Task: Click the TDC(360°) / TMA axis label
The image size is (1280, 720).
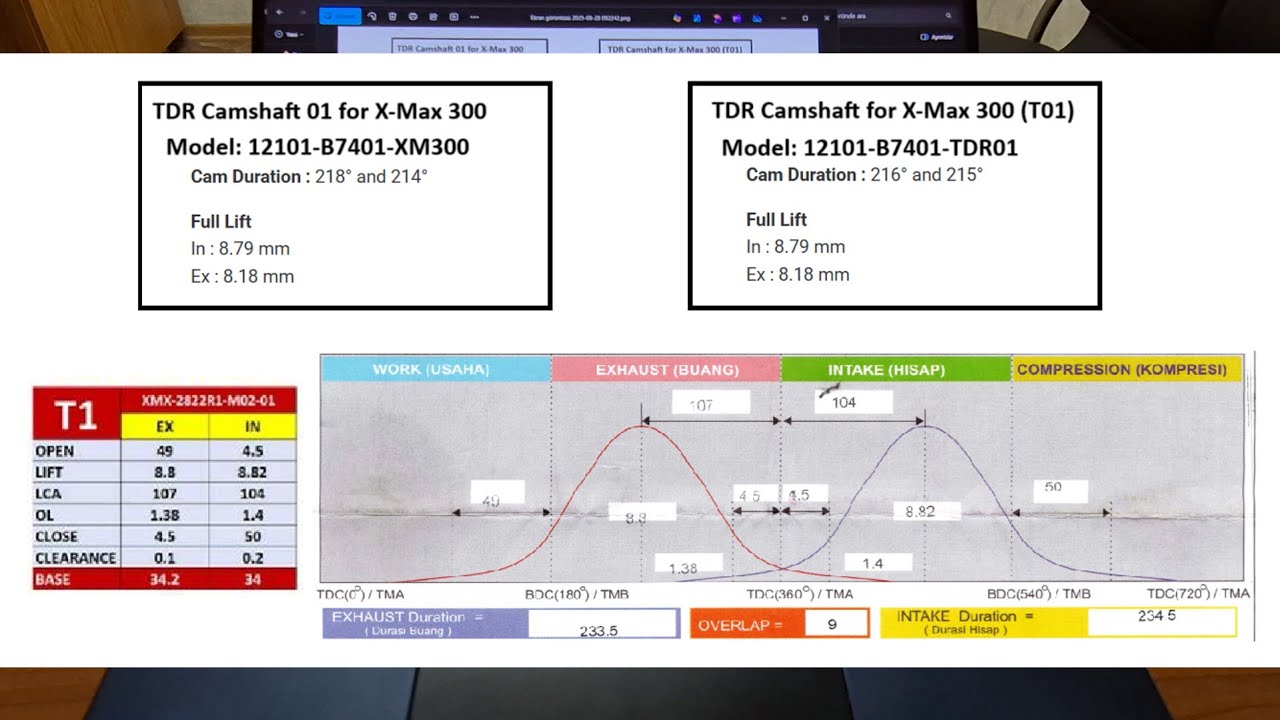Action: pyautogui.click(x=800, y=594)
